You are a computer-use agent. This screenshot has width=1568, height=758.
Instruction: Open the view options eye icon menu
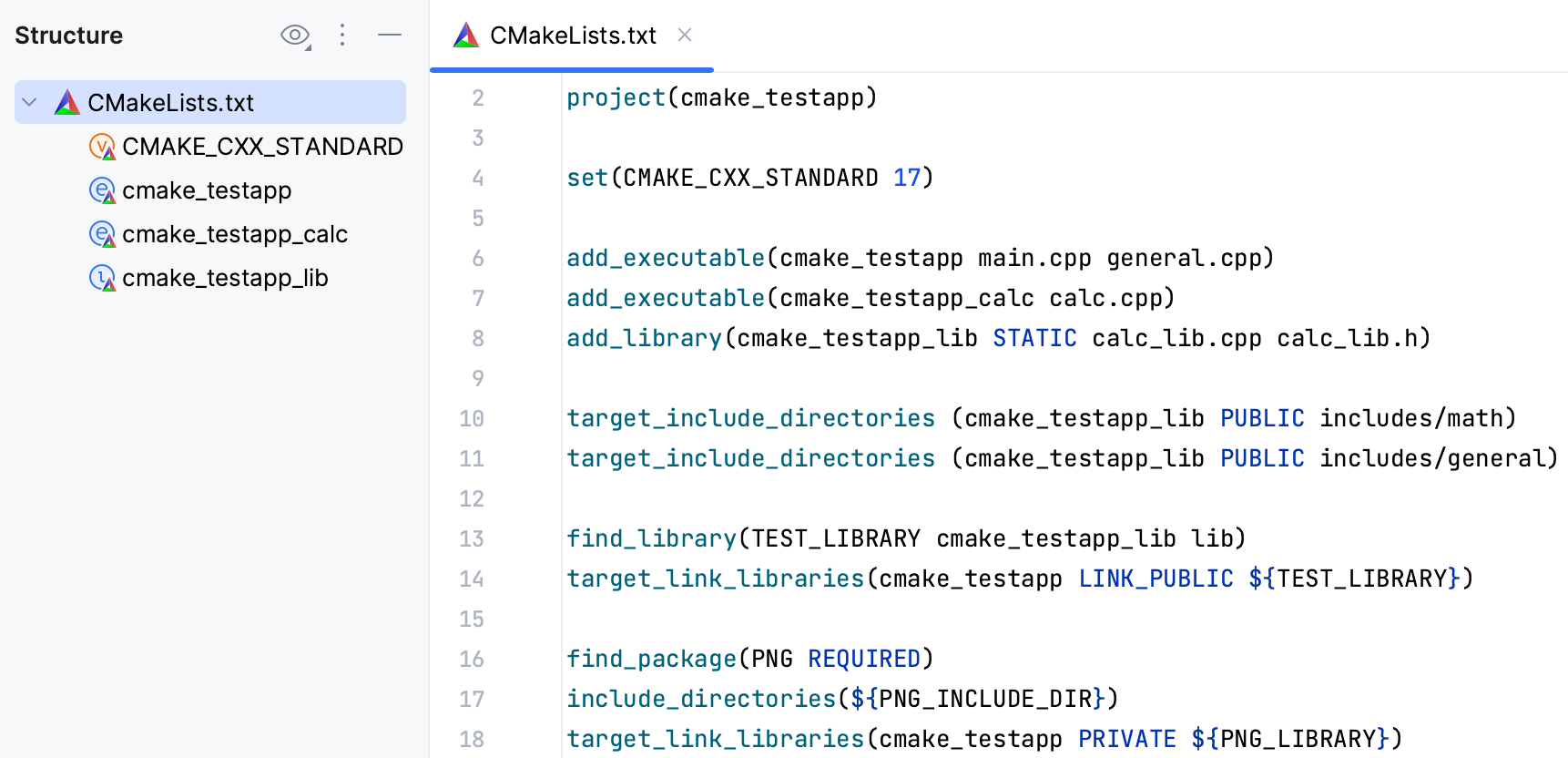294,36
